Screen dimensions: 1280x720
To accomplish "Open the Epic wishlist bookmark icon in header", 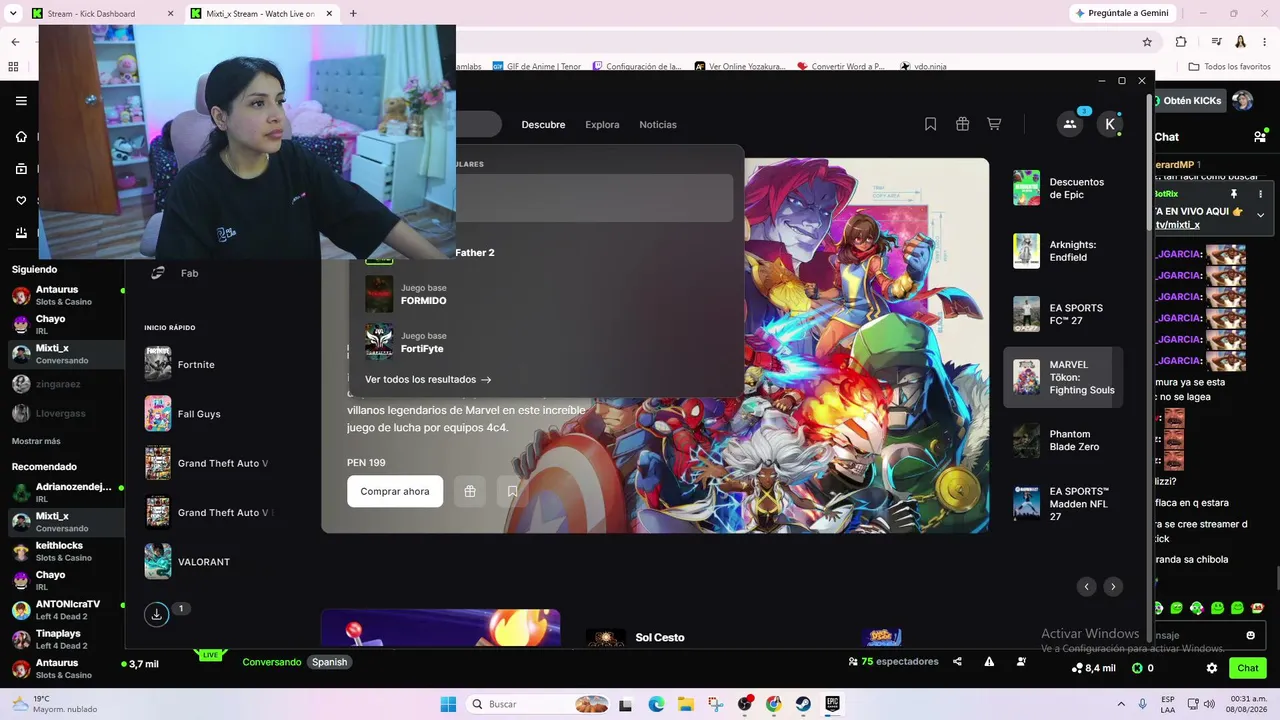I will [x=930, y=124].
